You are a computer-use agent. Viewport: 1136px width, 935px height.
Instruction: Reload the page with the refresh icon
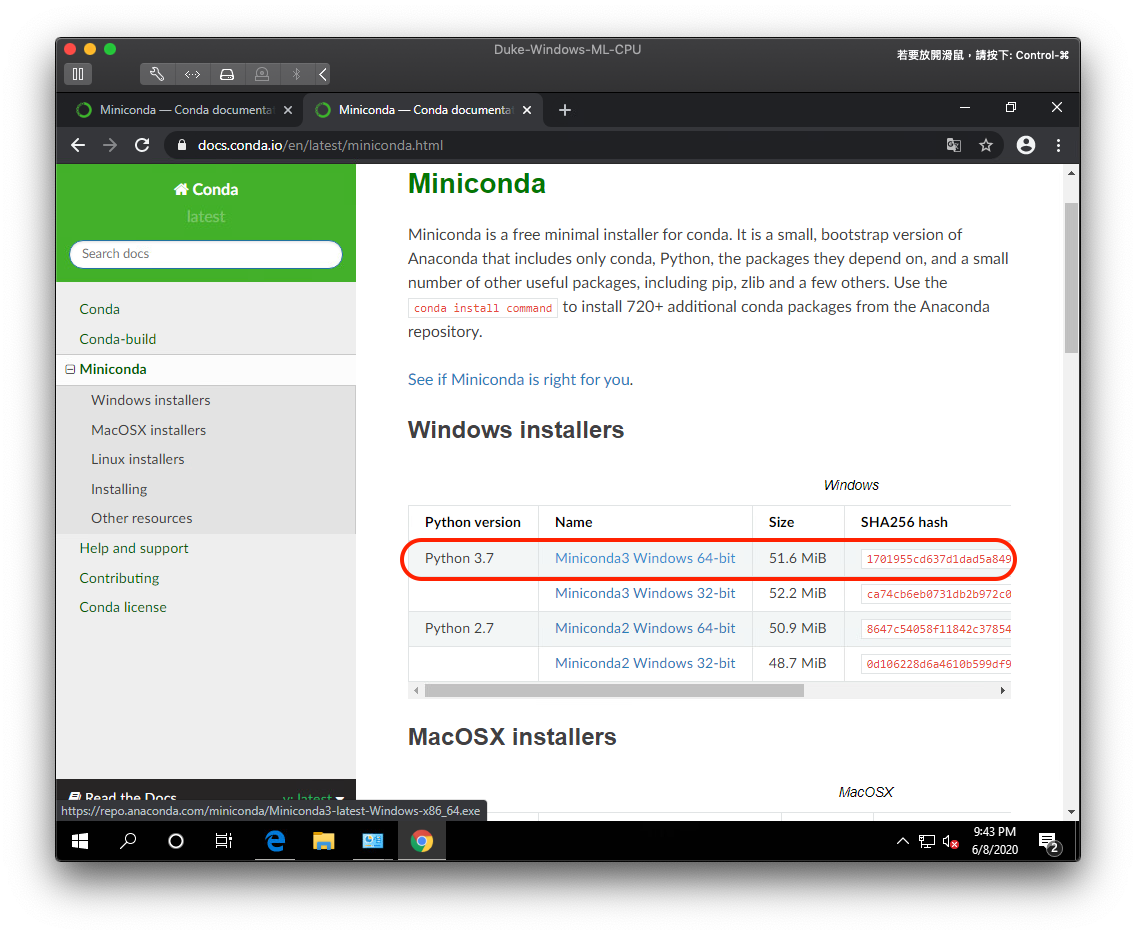click(142, 145)
